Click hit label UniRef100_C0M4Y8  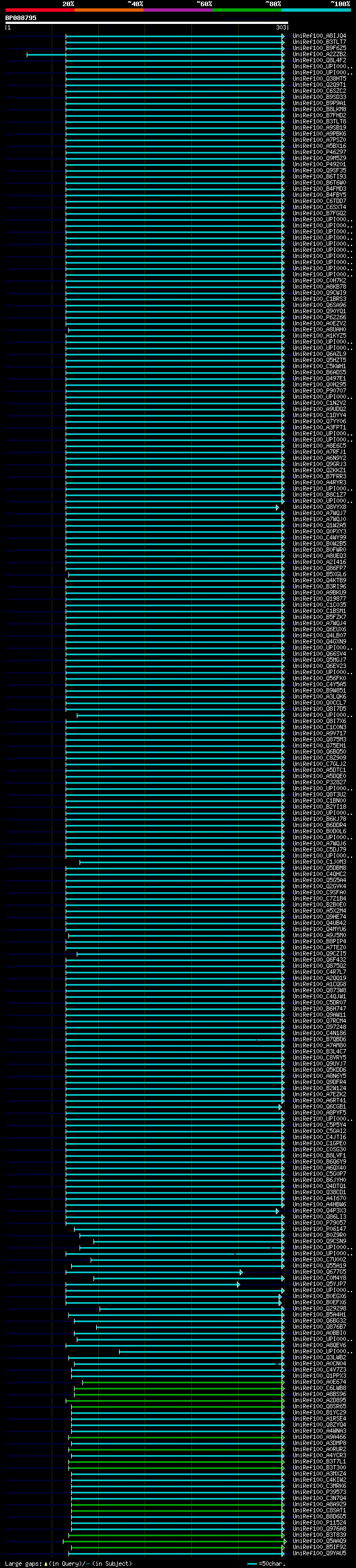pos(319,1278)
